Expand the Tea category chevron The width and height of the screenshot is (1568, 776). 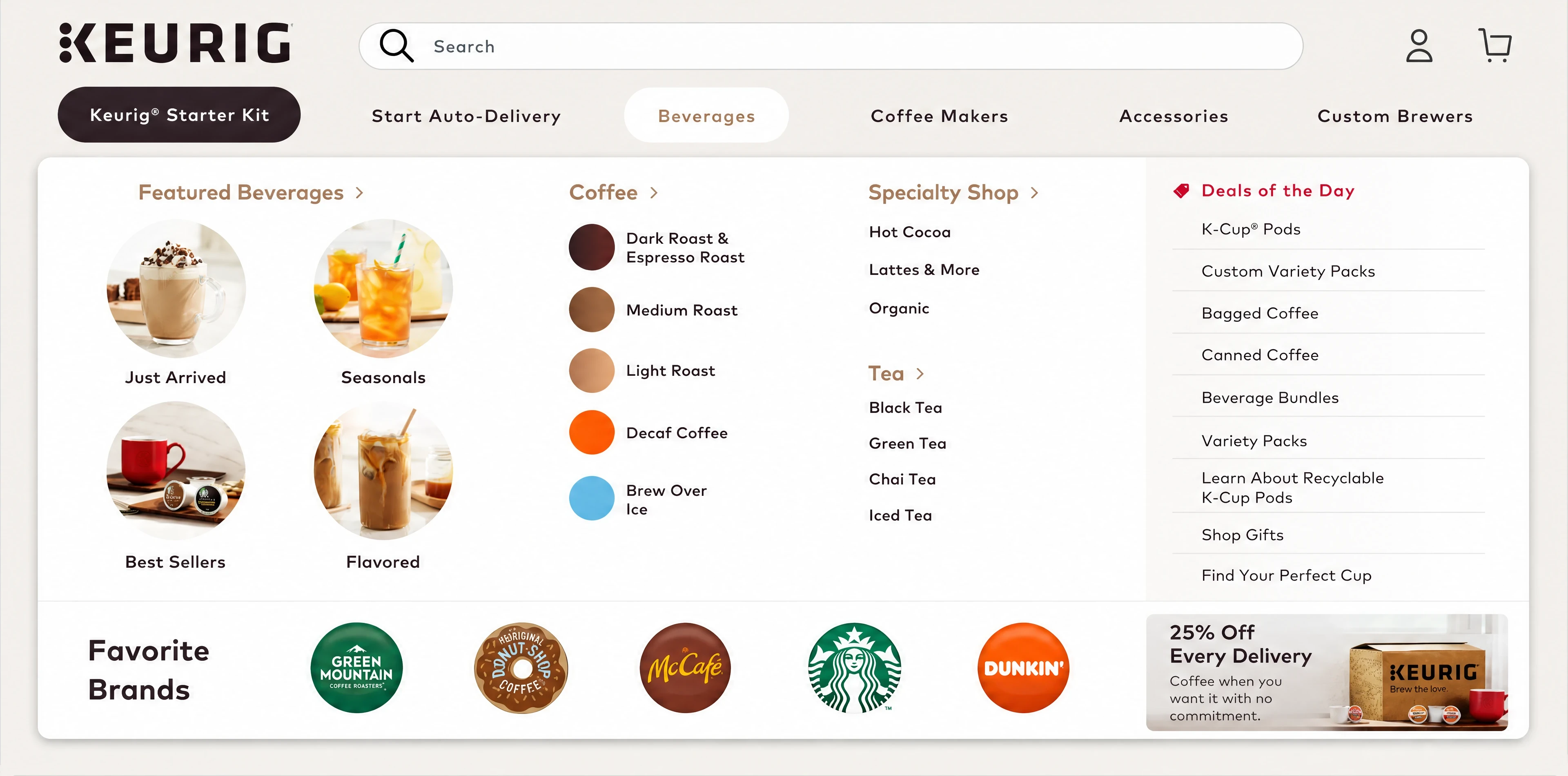(x=920, y=374)
